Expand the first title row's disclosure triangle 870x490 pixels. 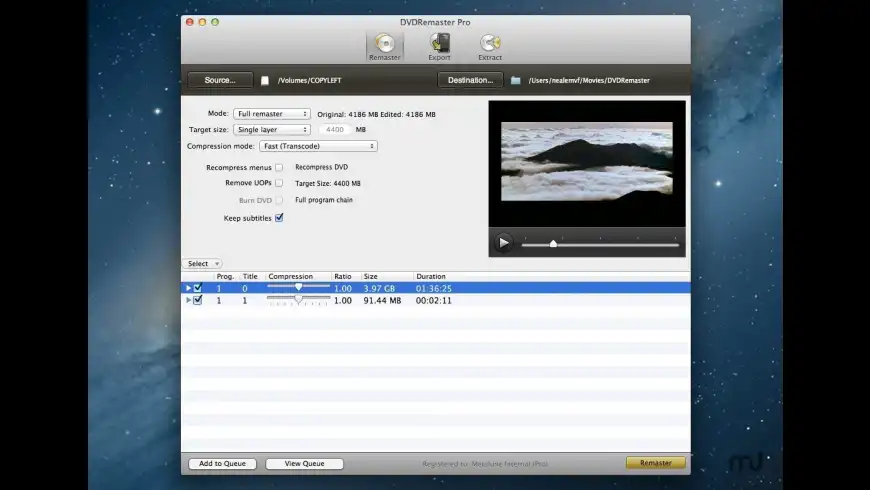point(188,288)
